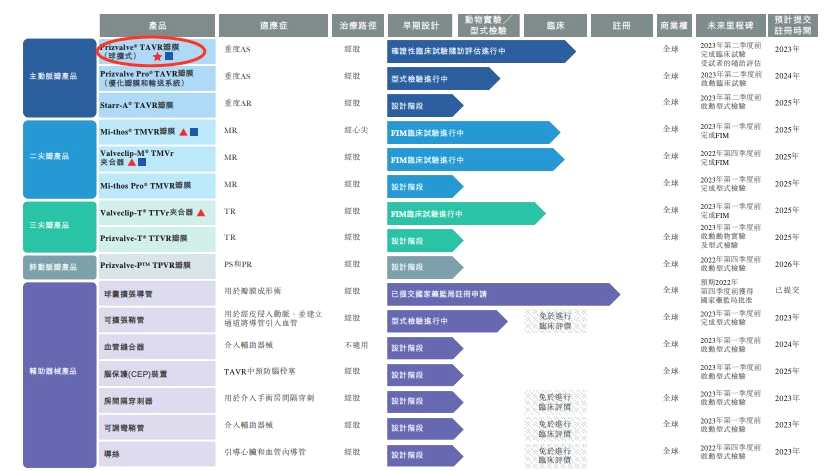Click 免於進行臨床評價 box in the 導絲 row

tap(555, 456)
